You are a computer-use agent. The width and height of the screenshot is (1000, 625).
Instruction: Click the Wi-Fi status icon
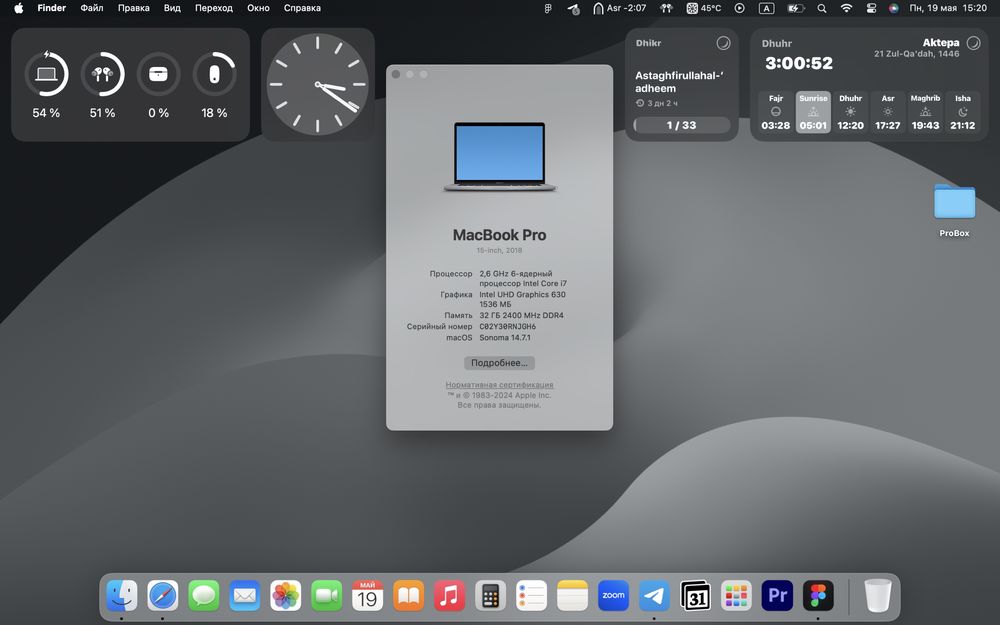pos(846,8)
